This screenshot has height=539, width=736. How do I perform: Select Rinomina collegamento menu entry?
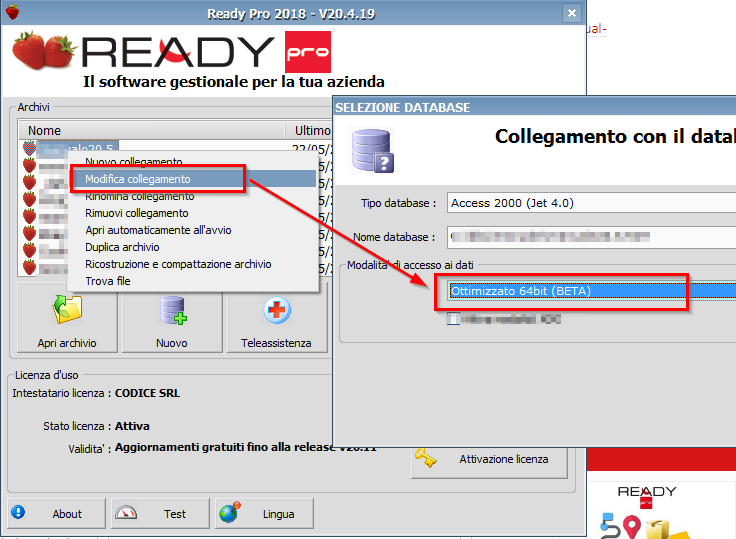pos(193,196)
